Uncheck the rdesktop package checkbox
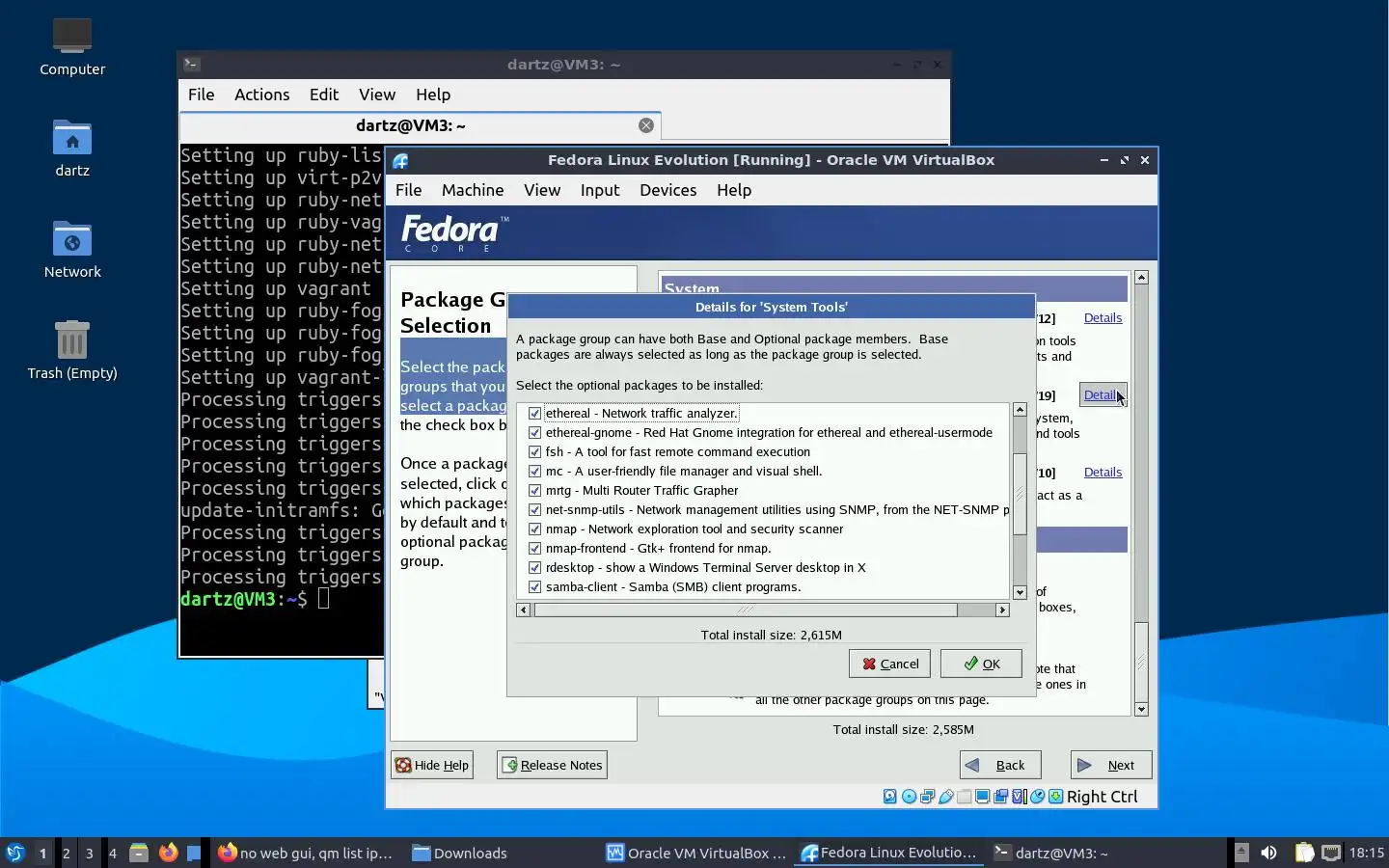The image size is (1389, 868). tap(535, 567)
